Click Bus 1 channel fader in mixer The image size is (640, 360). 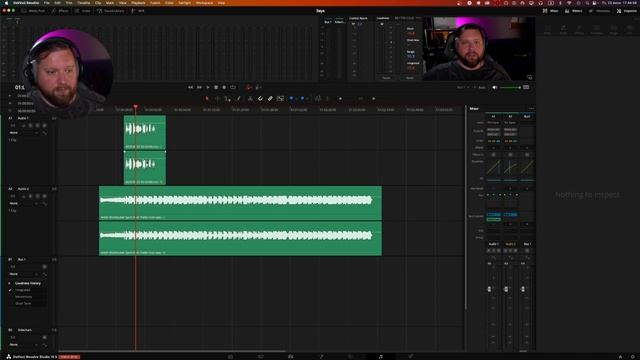[x=523, y=289]
